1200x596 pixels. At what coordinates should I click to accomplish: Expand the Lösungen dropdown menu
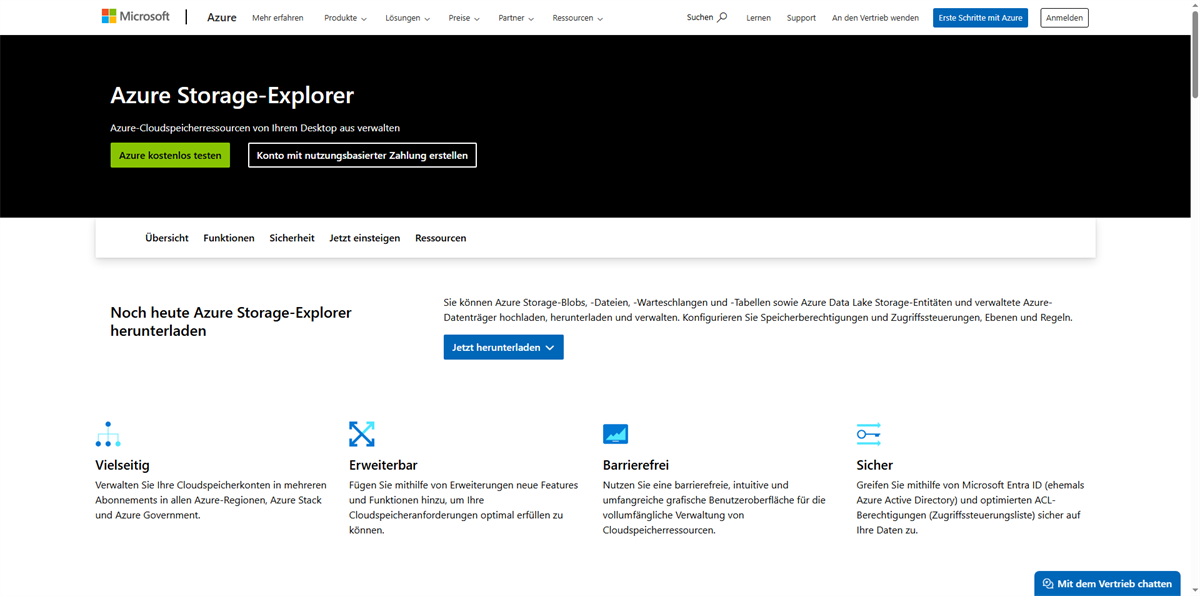tap(407, 18)
